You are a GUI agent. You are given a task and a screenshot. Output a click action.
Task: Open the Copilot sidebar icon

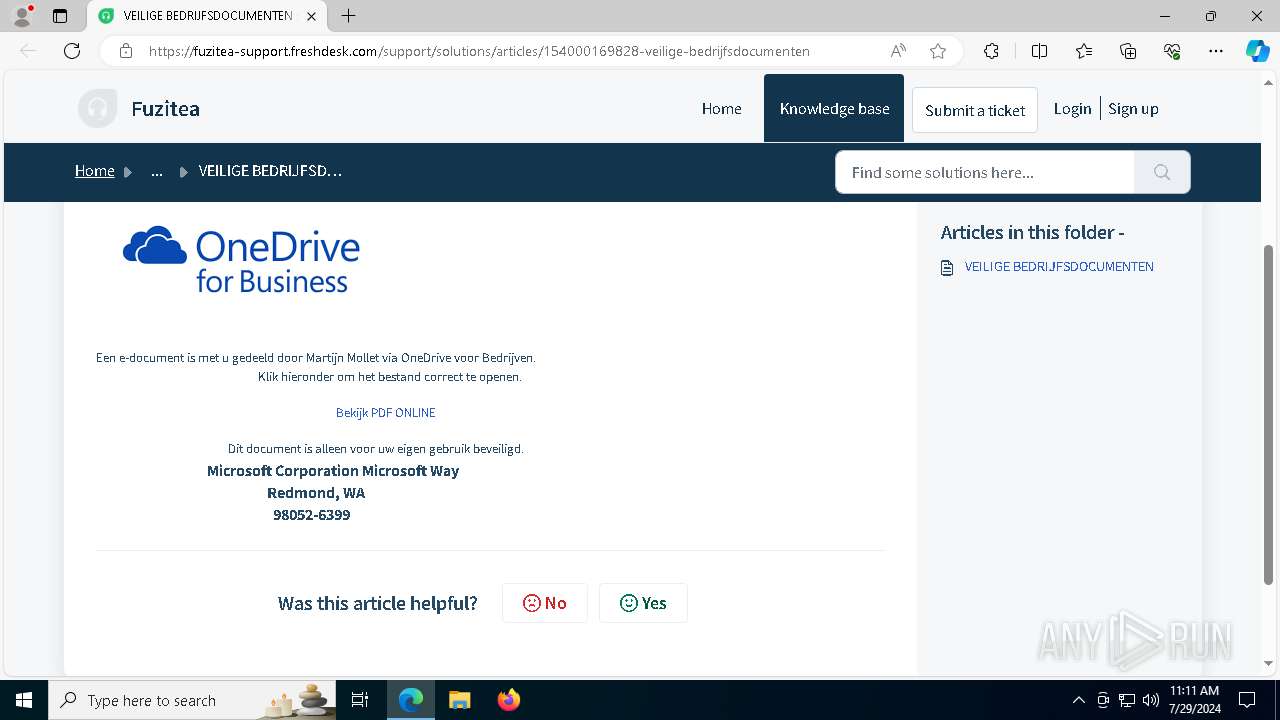click(x=1257, y=51)
